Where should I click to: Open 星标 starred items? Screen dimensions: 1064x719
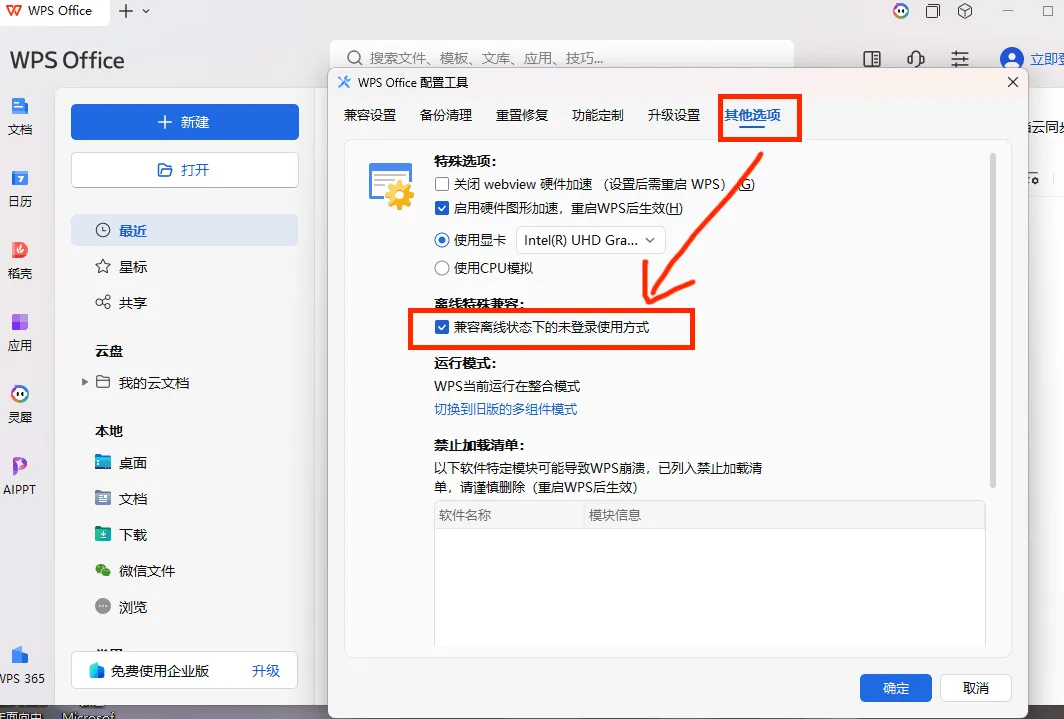pyautogui.click(x=185, y=267)
